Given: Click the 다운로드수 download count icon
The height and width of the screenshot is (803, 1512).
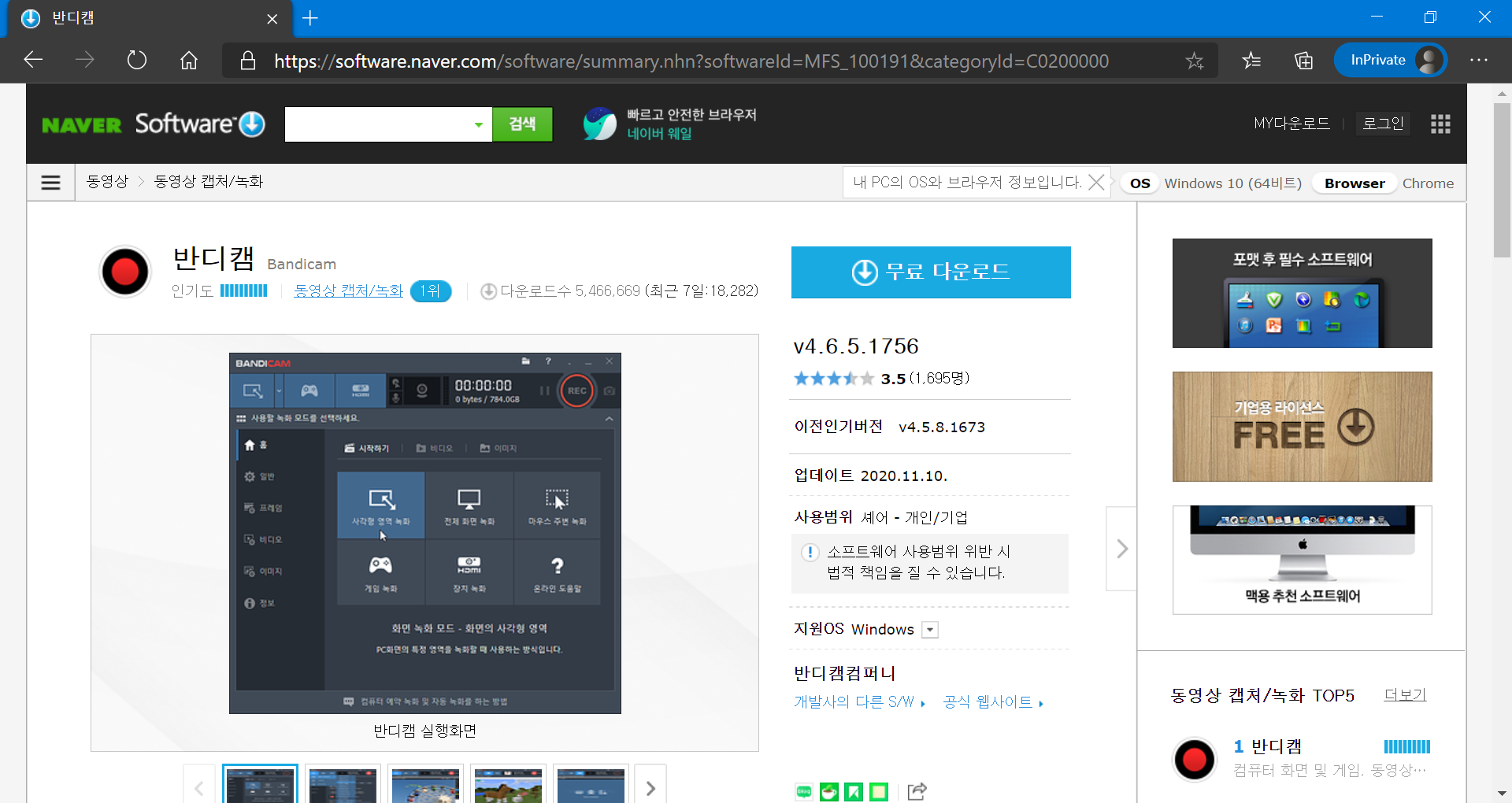Looking at the screenshot, I should tap(488, 291).
